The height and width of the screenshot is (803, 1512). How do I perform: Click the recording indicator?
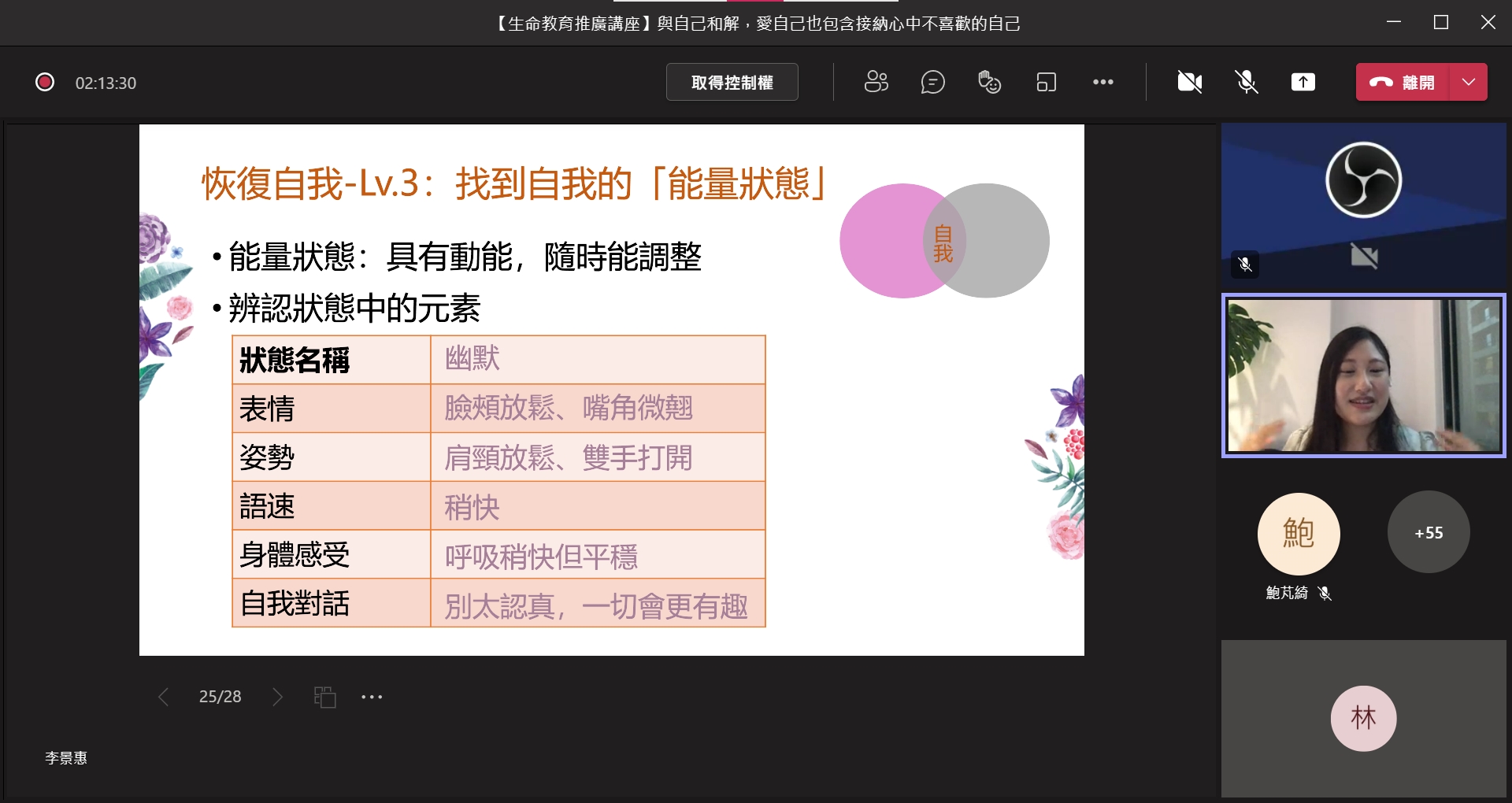coord(45,82)
